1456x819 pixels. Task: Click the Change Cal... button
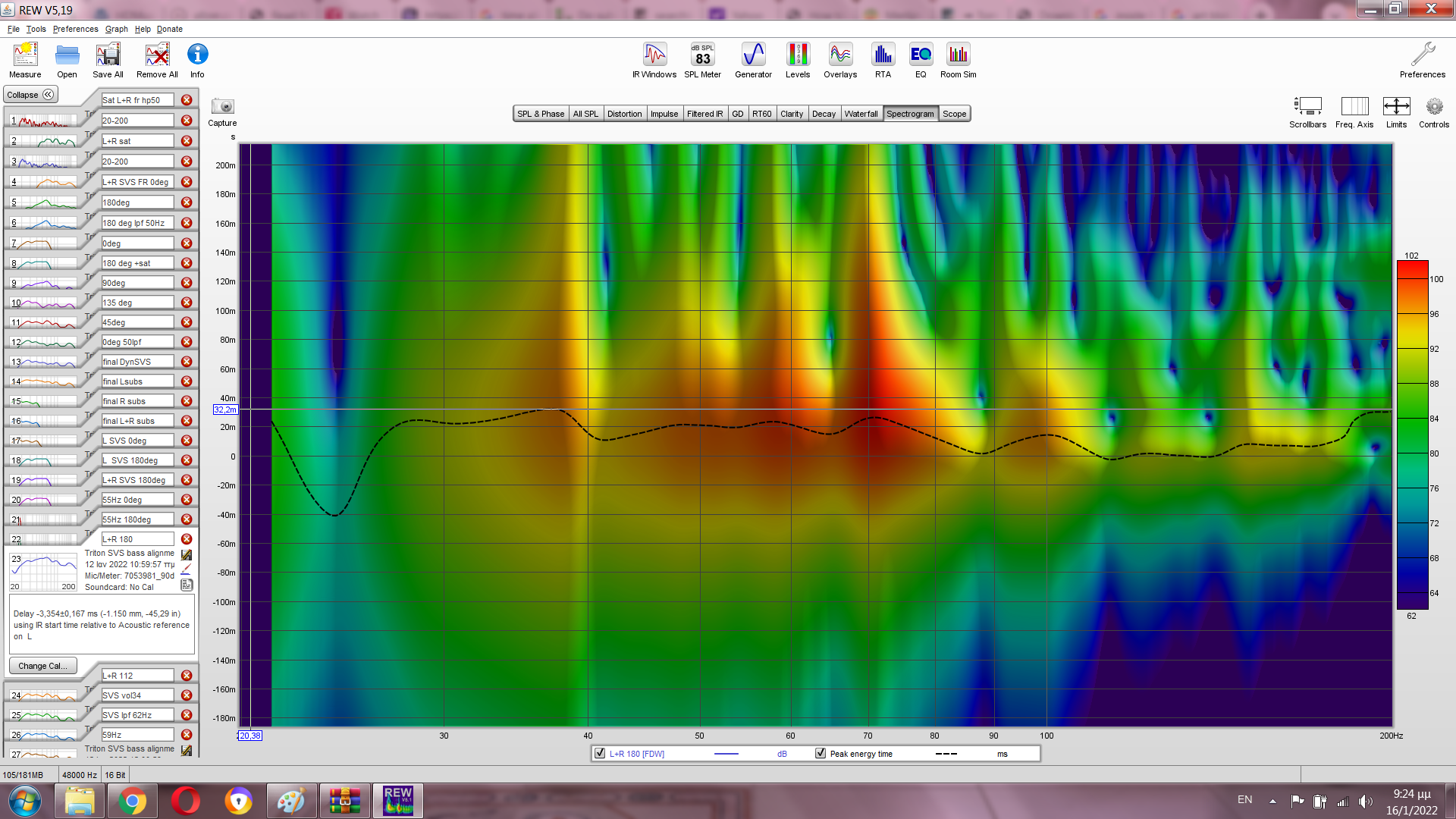coord(42,666)
